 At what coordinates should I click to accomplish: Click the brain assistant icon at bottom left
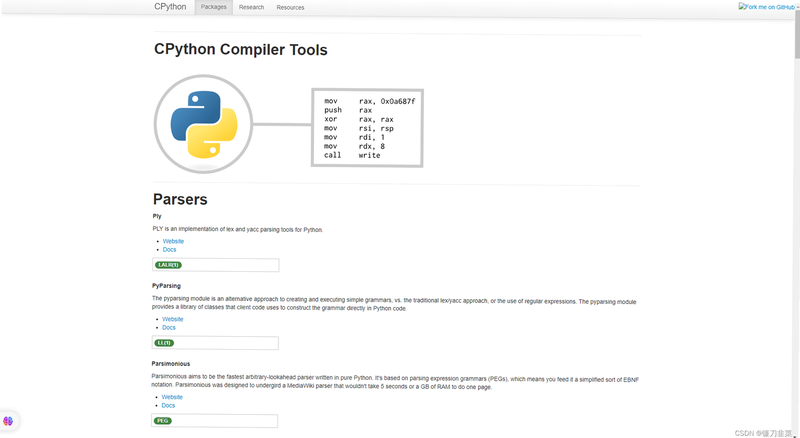coord(8,422)
